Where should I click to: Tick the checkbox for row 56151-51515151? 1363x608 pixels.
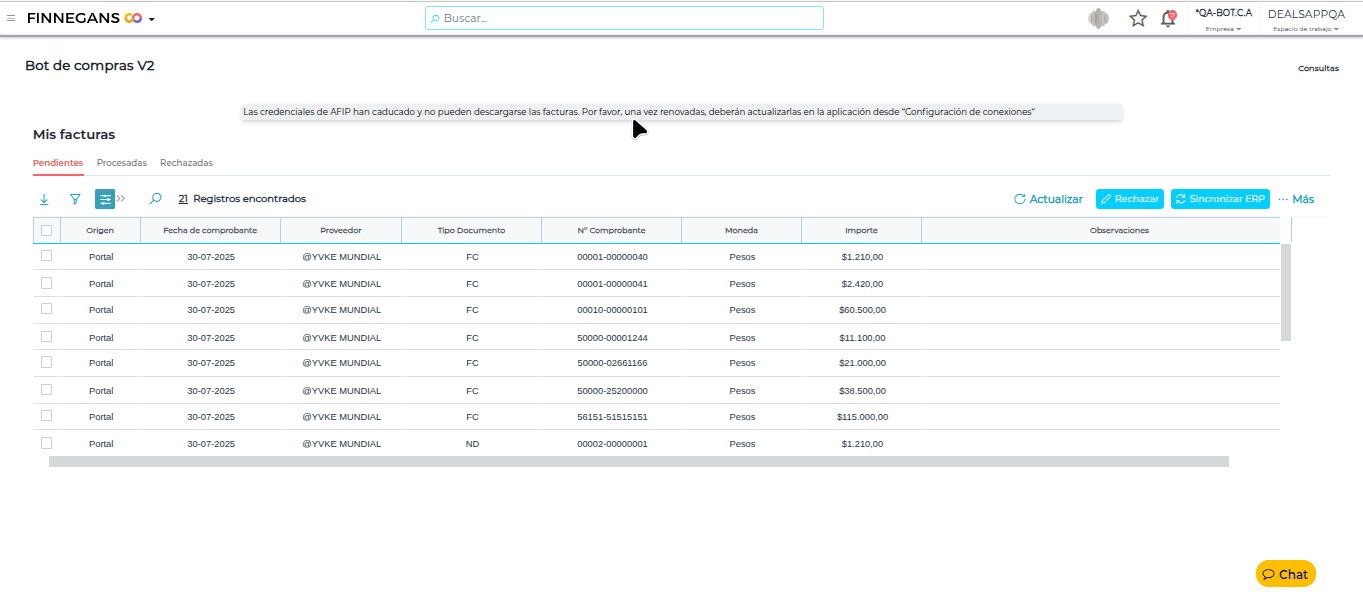point(46,416)
